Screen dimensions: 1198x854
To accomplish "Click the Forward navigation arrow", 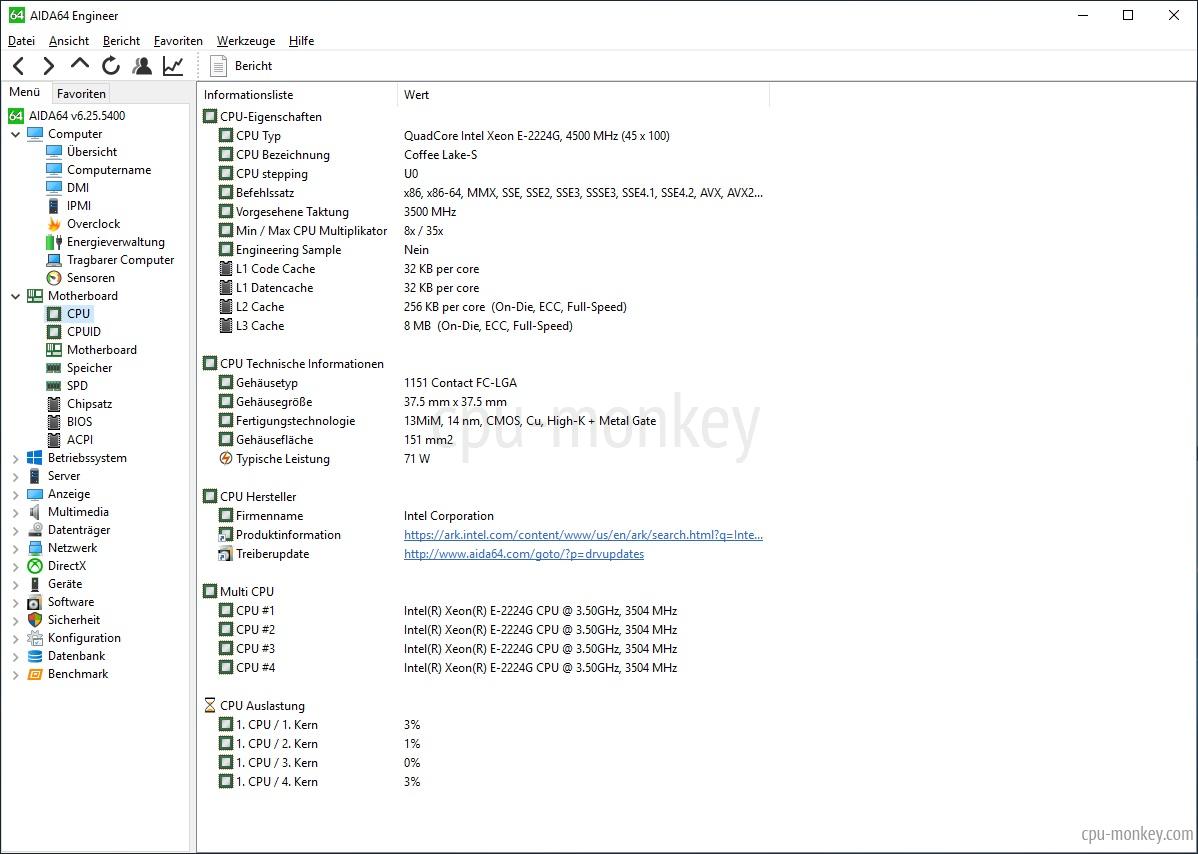I will pos(49,66).
